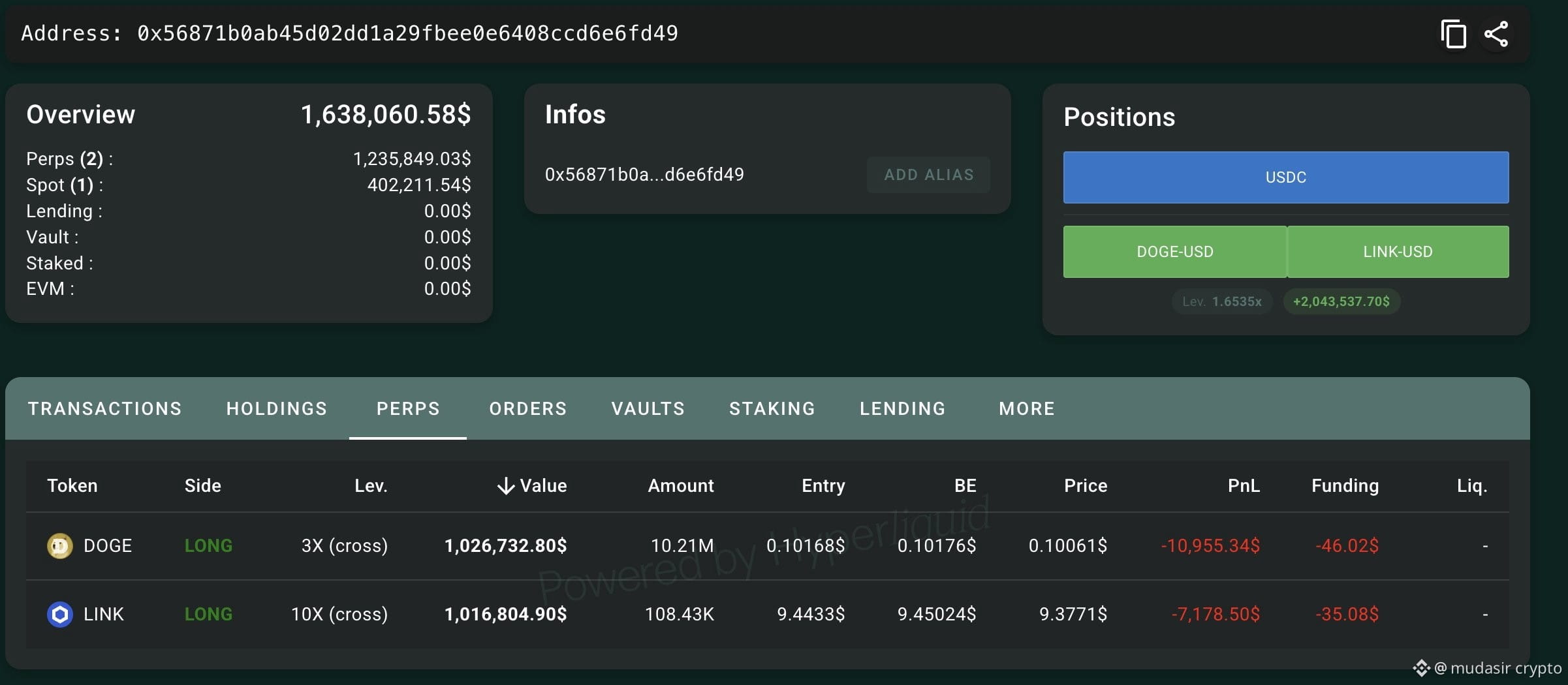
Task: Click the 10X (cross) leverage cell
Action: pos(339,615)
